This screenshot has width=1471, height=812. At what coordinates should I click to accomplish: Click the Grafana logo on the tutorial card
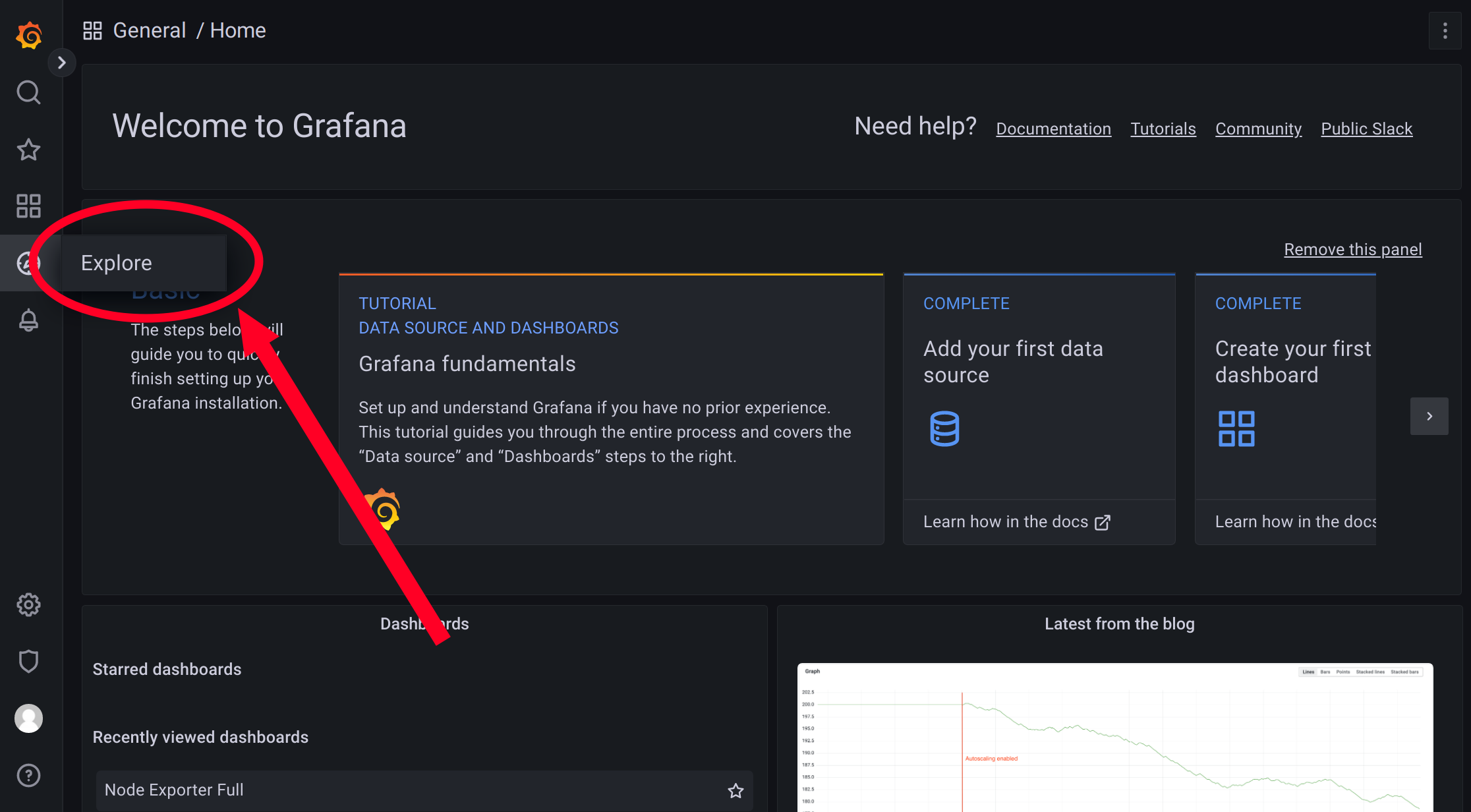click(383, 509)
